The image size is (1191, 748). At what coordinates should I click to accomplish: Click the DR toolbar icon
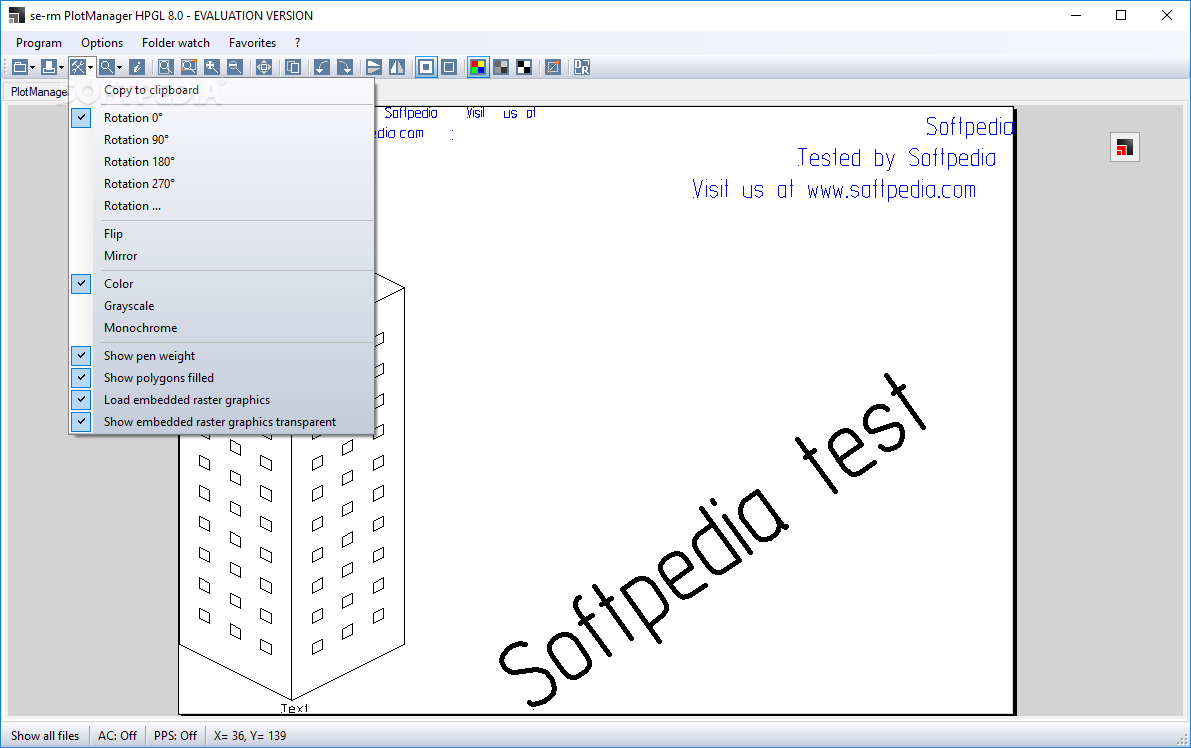582,68
